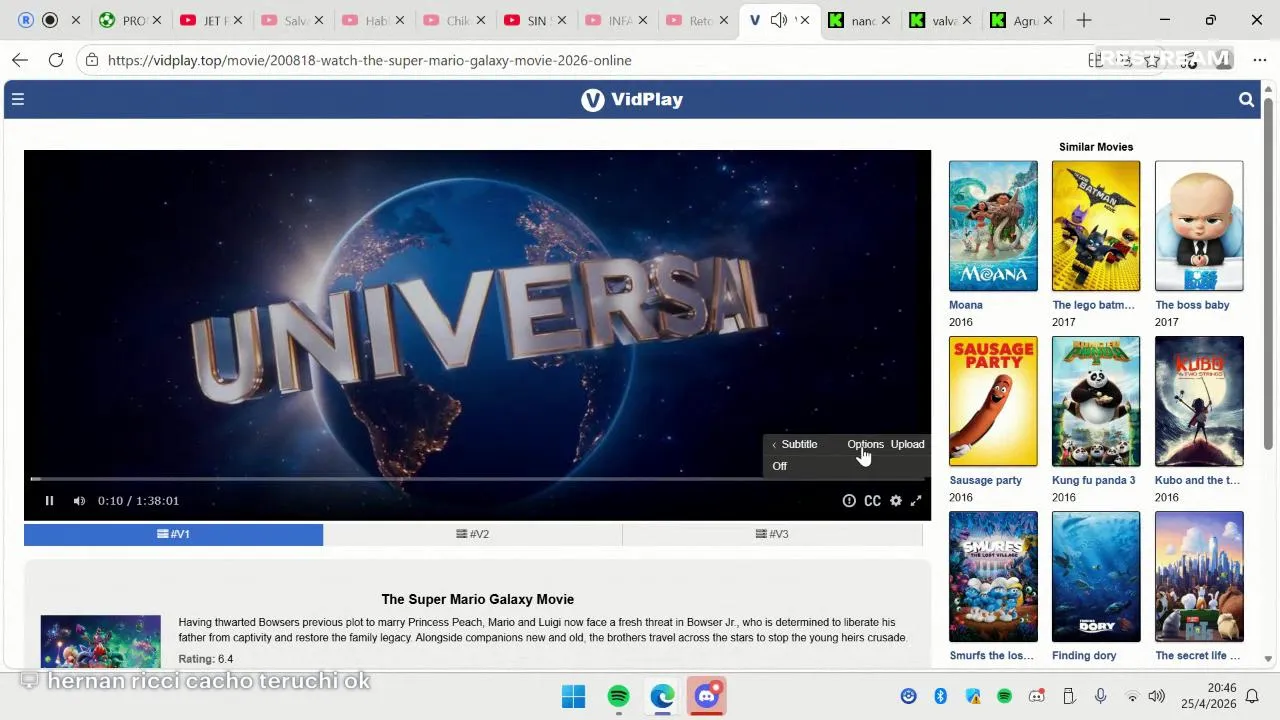Click "The Super Mario Galaxy Movie" heading
Screen dimensions: 1280x720
pos(477,599)
